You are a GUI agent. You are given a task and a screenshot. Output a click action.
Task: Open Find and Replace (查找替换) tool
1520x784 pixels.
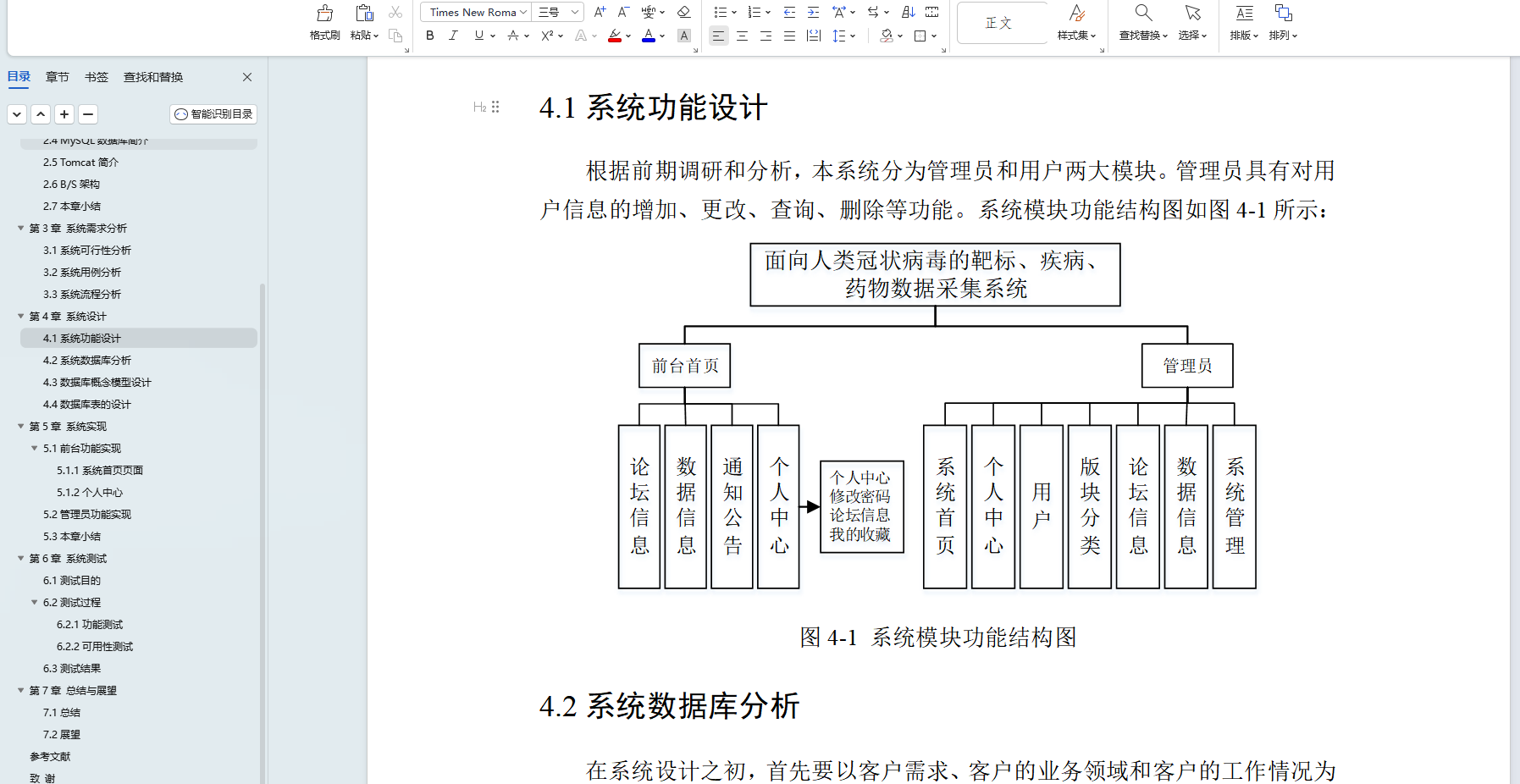pyautogui.click(x=1143, y=23)
